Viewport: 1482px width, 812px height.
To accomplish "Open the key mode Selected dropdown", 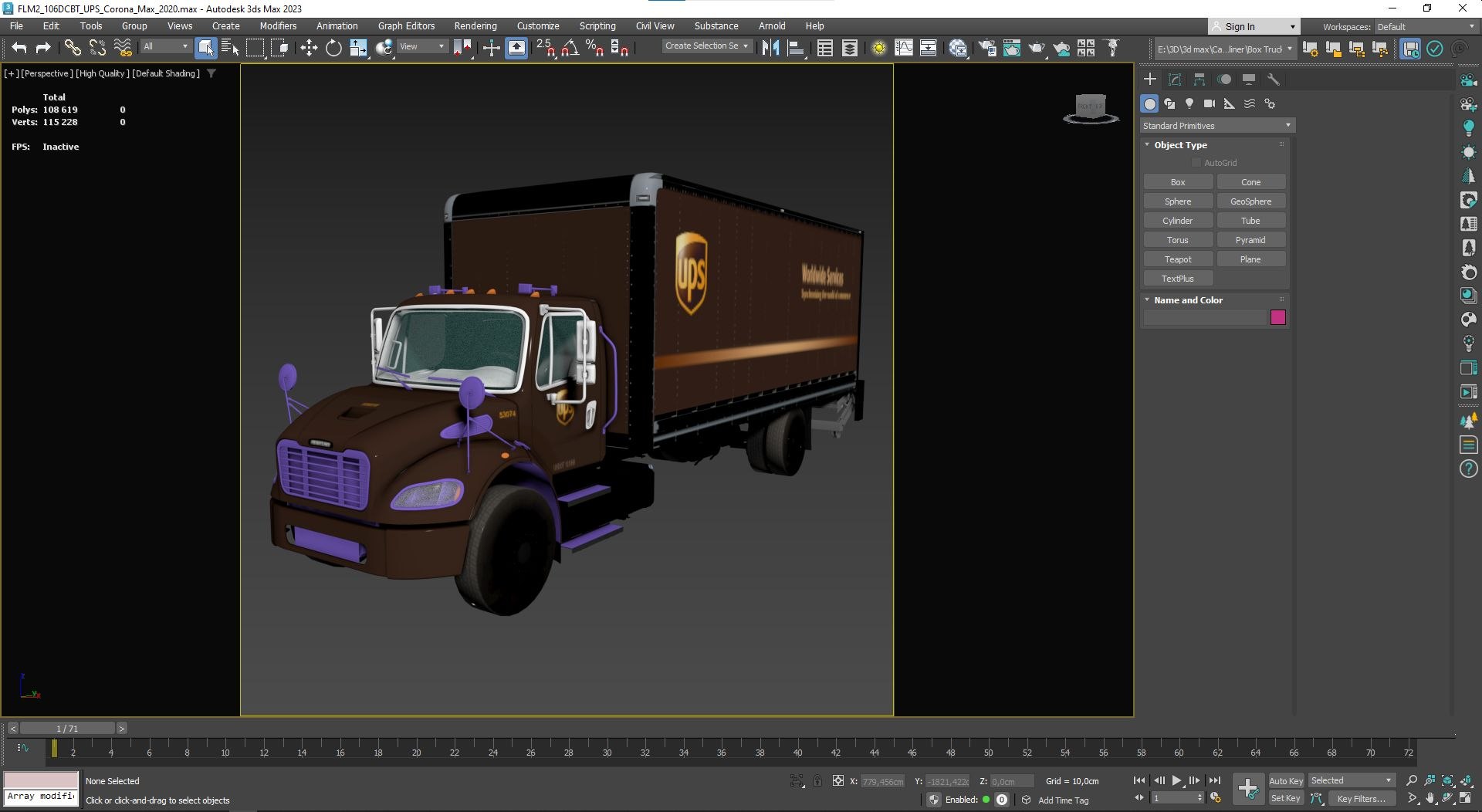I will coord(1351,780).
